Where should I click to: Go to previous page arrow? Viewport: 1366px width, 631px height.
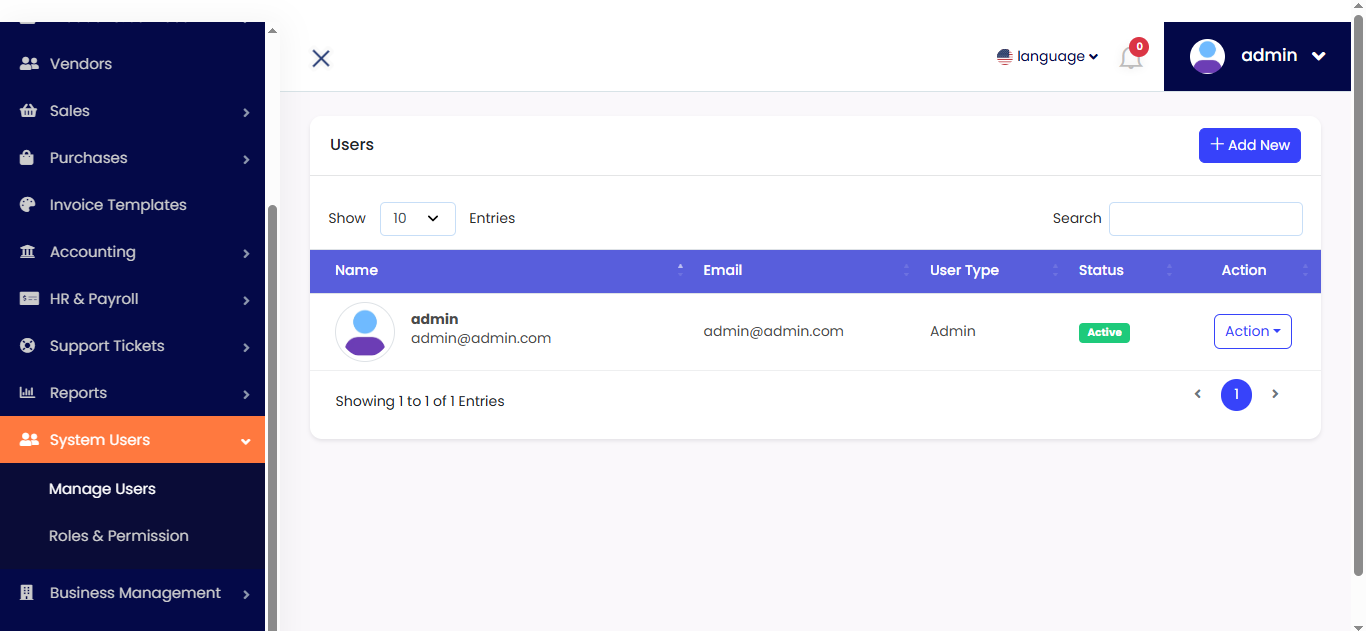1197,394
